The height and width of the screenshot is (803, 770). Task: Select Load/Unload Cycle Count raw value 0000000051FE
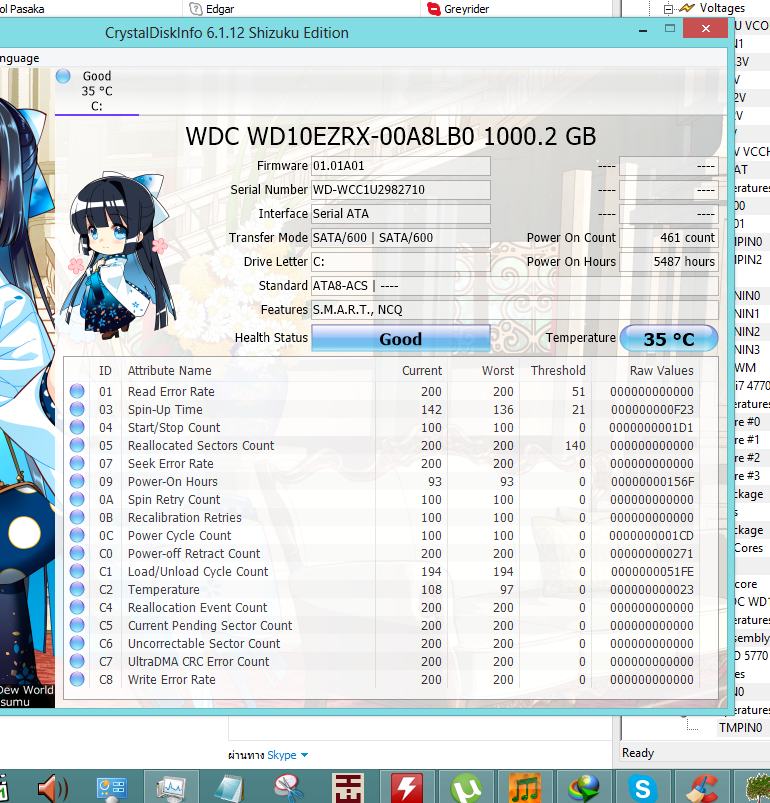point(652,572)
